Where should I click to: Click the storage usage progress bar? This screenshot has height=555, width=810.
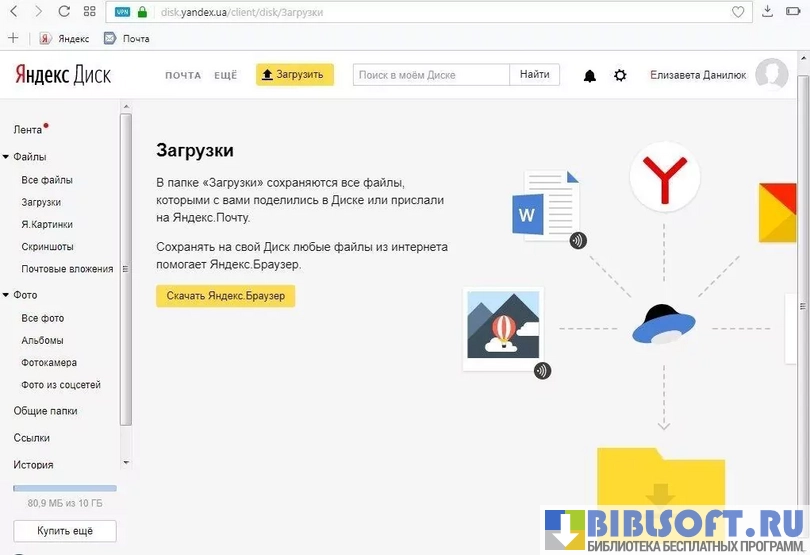(65, 488)
